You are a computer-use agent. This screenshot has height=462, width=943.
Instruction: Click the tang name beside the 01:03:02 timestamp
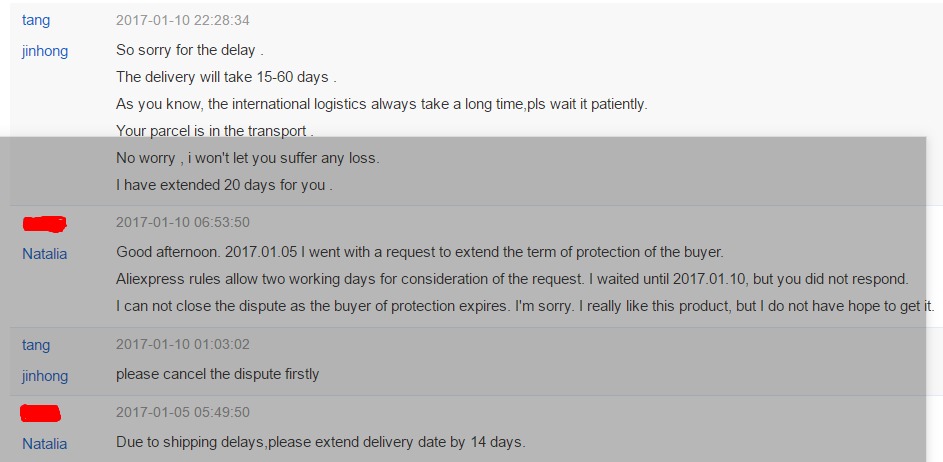click(x=36, y=345)
